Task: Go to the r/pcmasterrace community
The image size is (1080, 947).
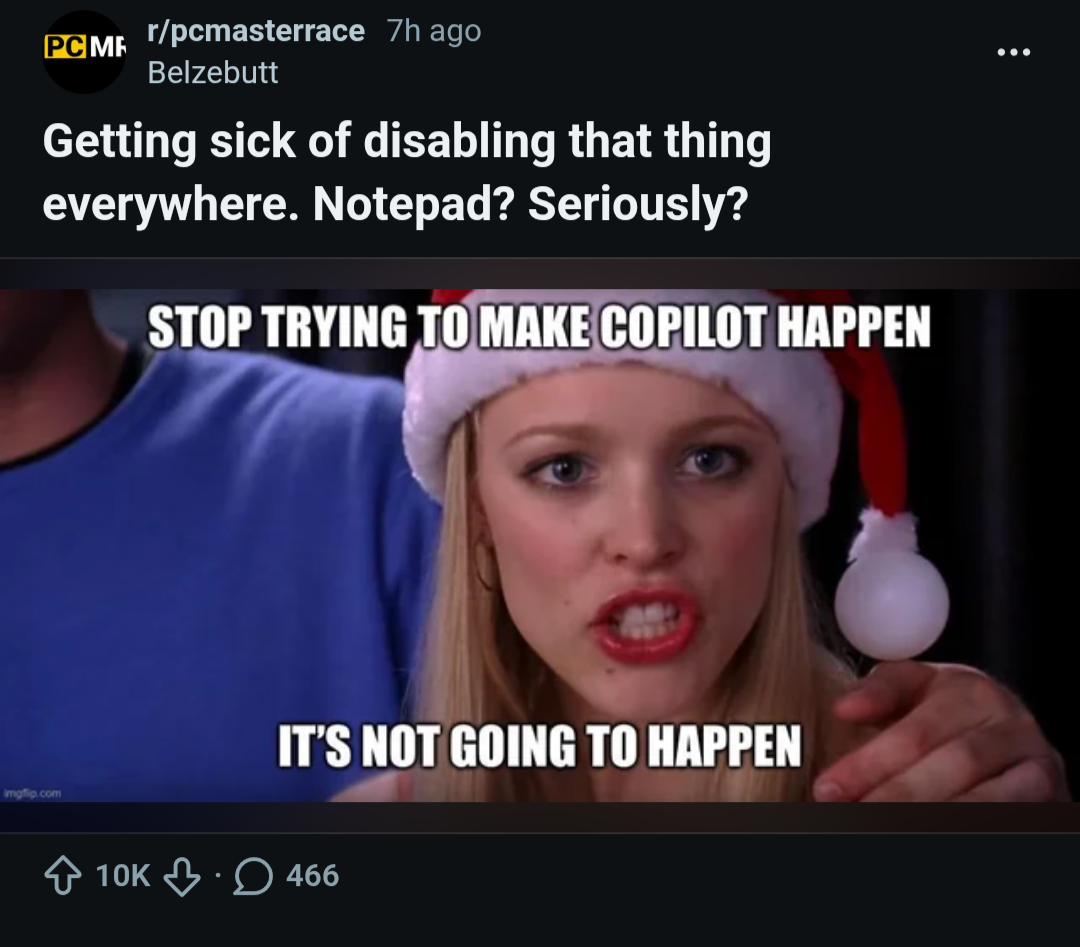Action: pos(256,31)
